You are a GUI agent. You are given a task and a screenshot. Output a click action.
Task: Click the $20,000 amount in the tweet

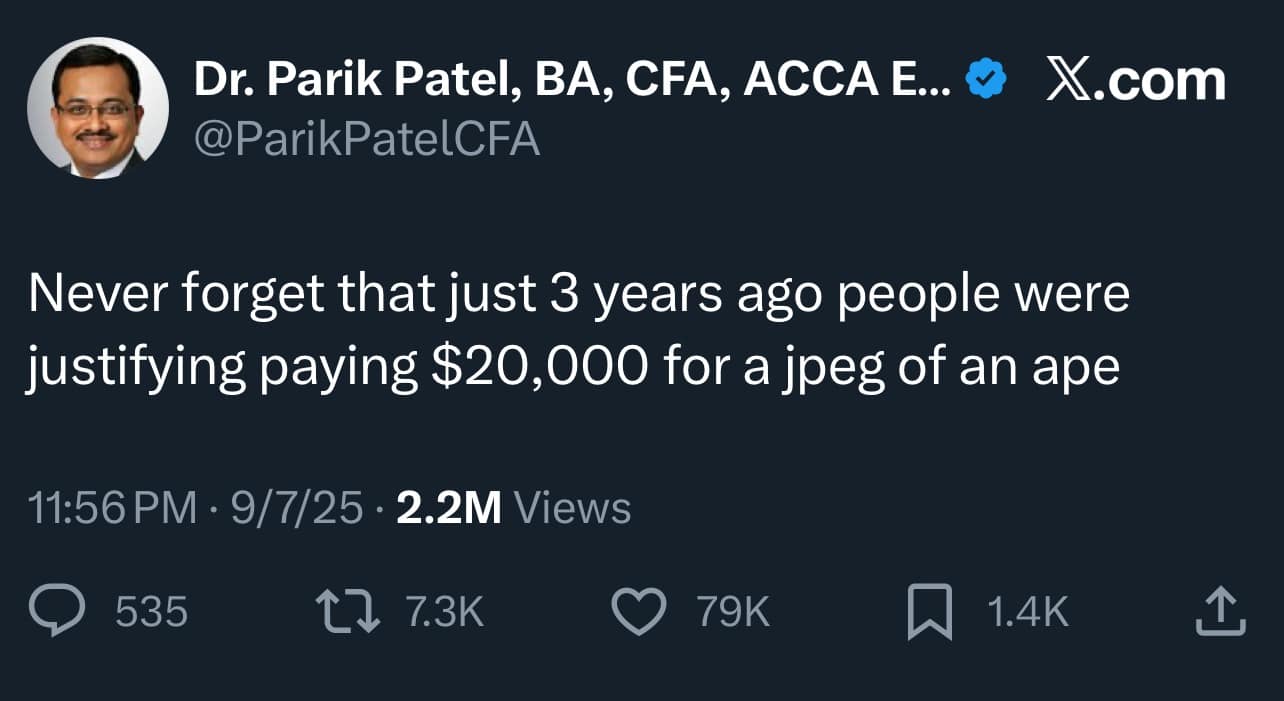pos(538,368)
